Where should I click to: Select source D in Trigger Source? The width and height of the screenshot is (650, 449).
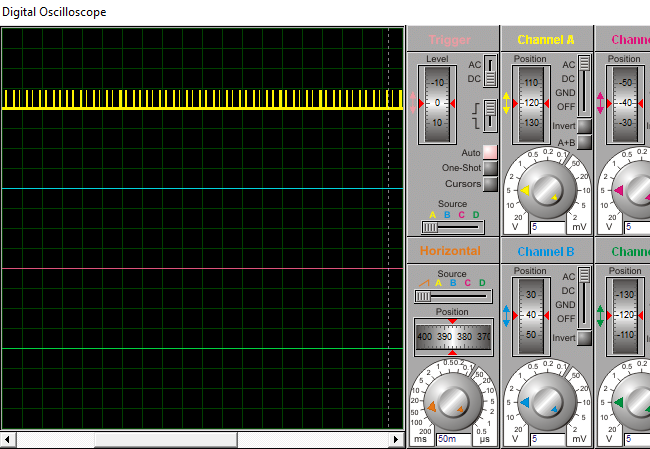476,215
